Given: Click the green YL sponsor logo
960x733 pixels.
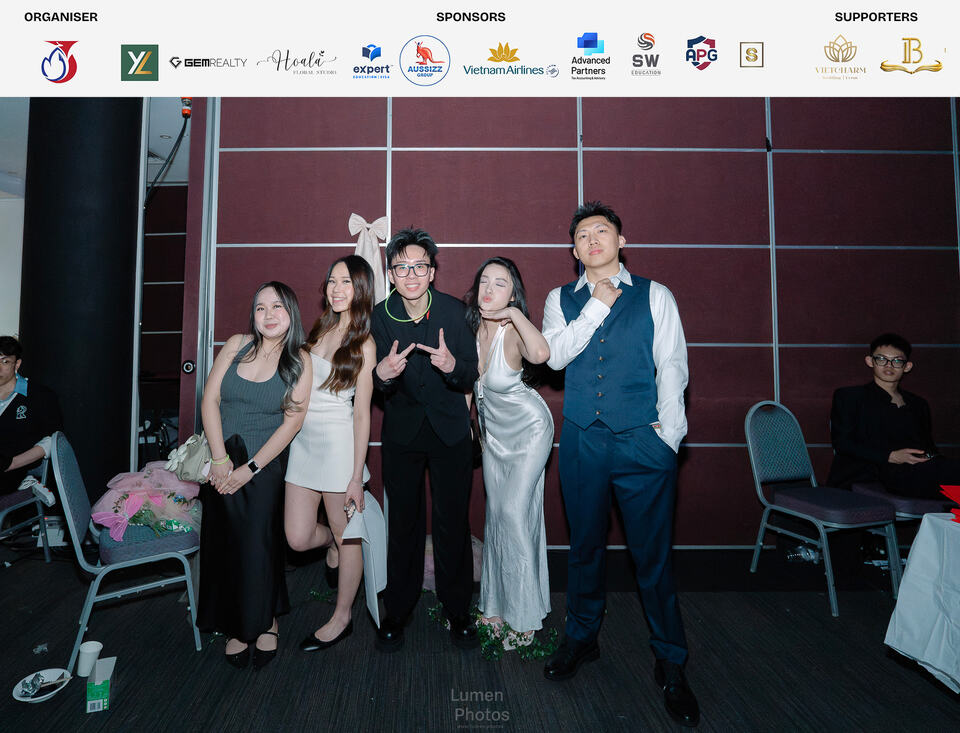Looking at the screenshot, I should coord(140,62).
